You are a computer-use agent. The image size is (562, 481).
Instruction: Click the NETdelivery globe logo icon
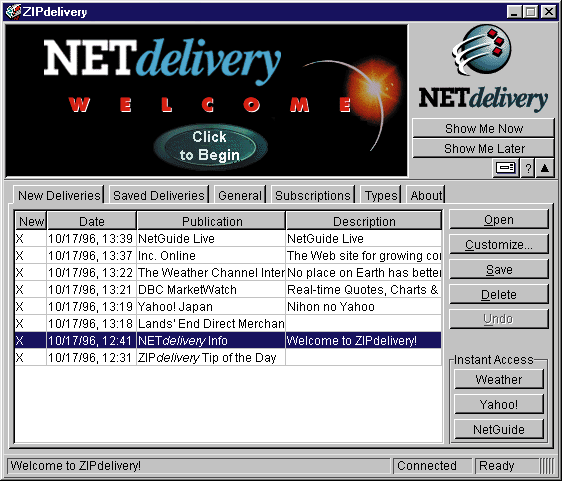482,50
